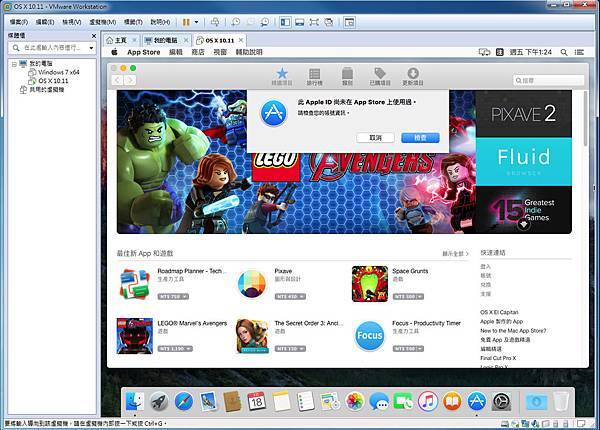Click the VMware unity mode icon
Viewport: 600px width, 430px height.
coord(329,22)
